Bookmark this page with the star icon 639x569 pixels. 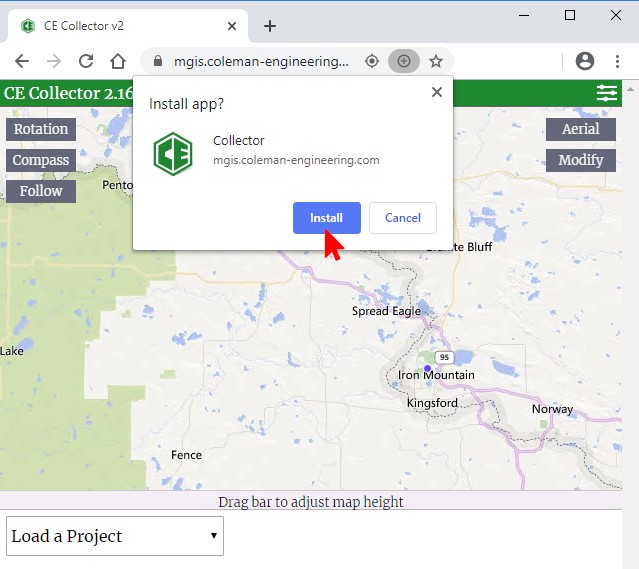pos(436,61)
